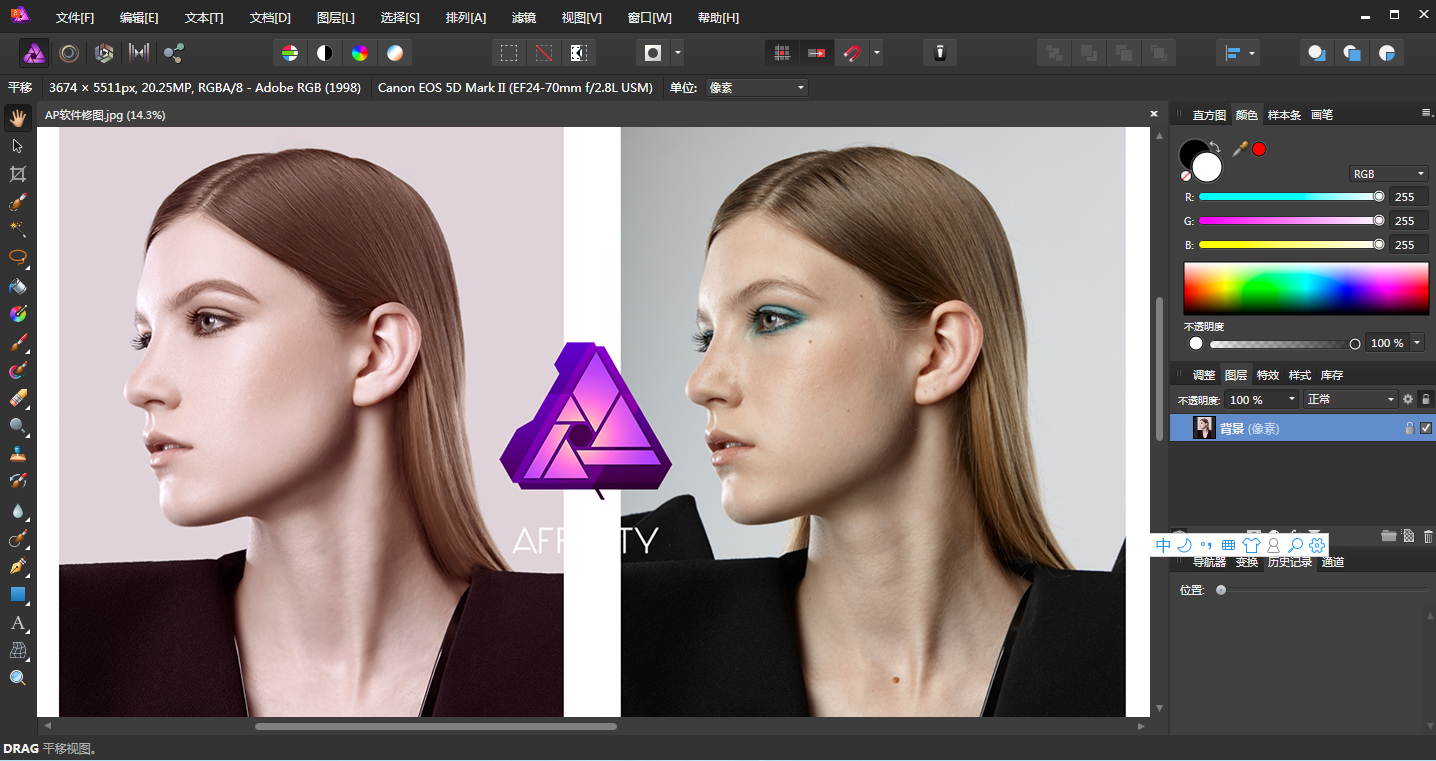This screenshot has width=1436, height=761.
Task: Open the layer opacity 100 % dropdown
Action: (1260, 399)
